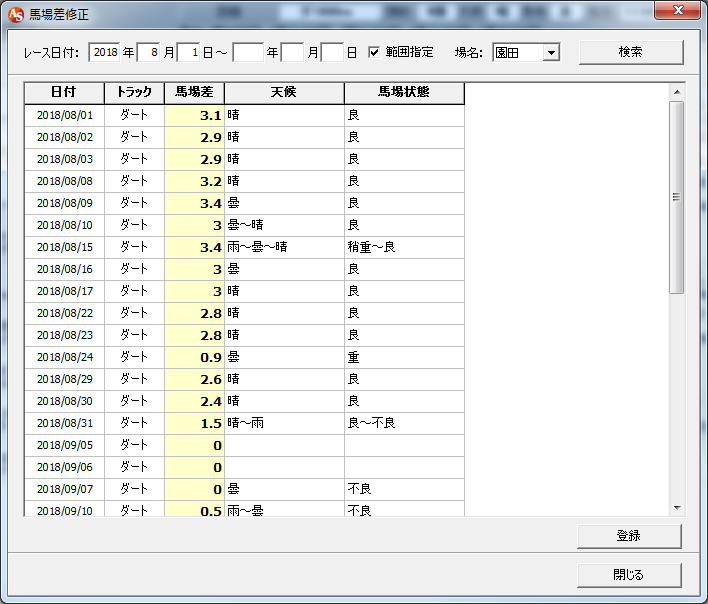Click 馬場差 value 3.1 for 2018/08/01
Viewport: 708px width, 604px height.
click(x=194, y=116)
